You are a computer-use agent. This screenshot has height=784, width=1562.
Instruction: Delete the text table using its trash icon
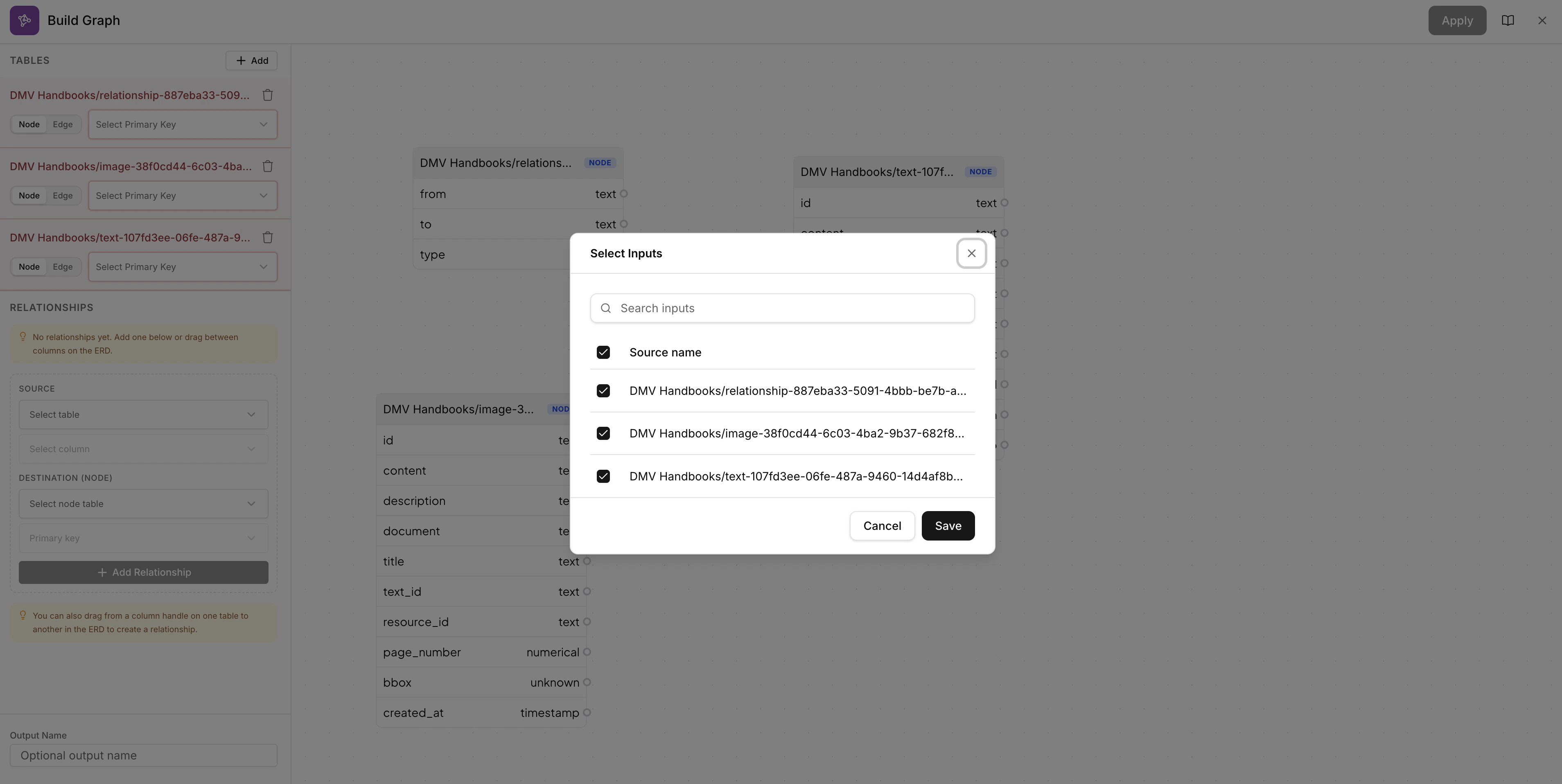[x=267, y=237]
